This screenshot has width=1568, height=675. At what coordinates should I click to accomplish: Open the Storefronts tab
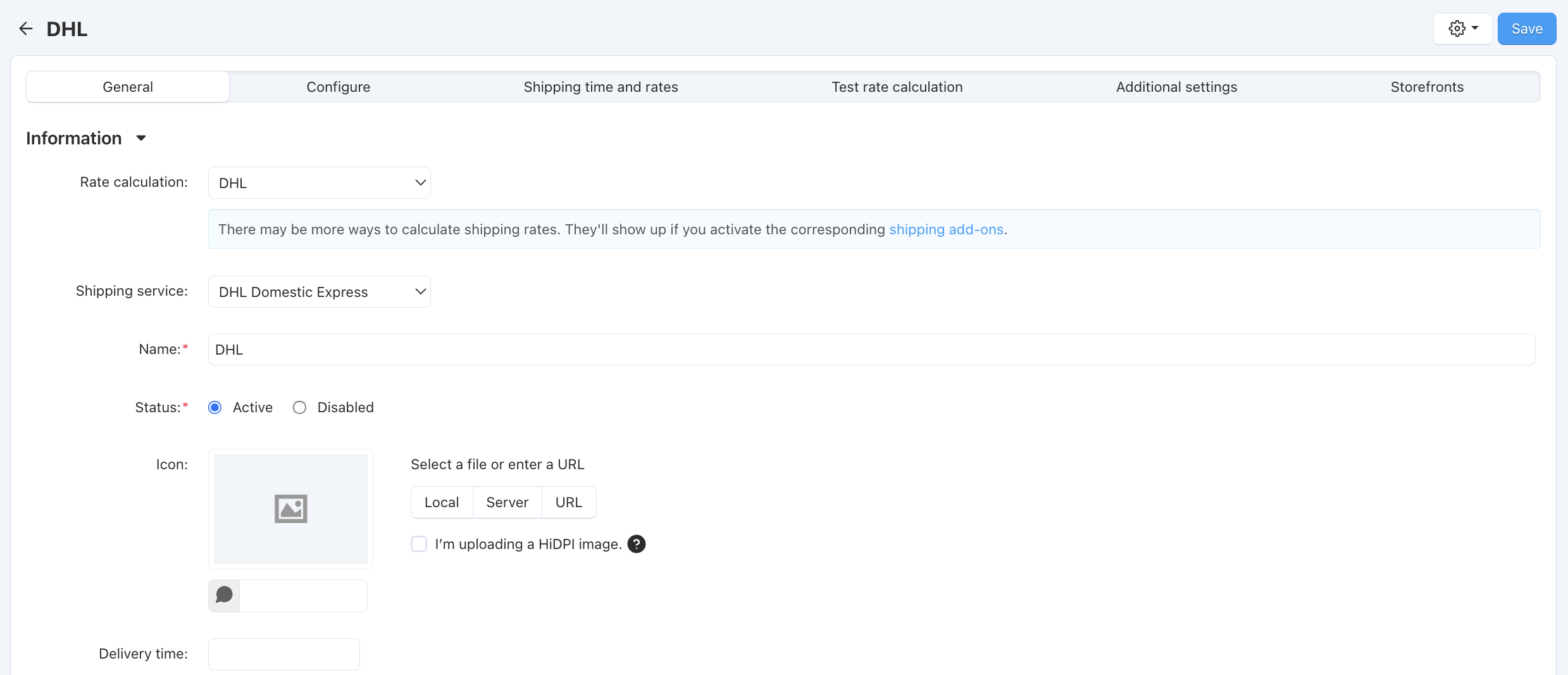[1427, 87]
